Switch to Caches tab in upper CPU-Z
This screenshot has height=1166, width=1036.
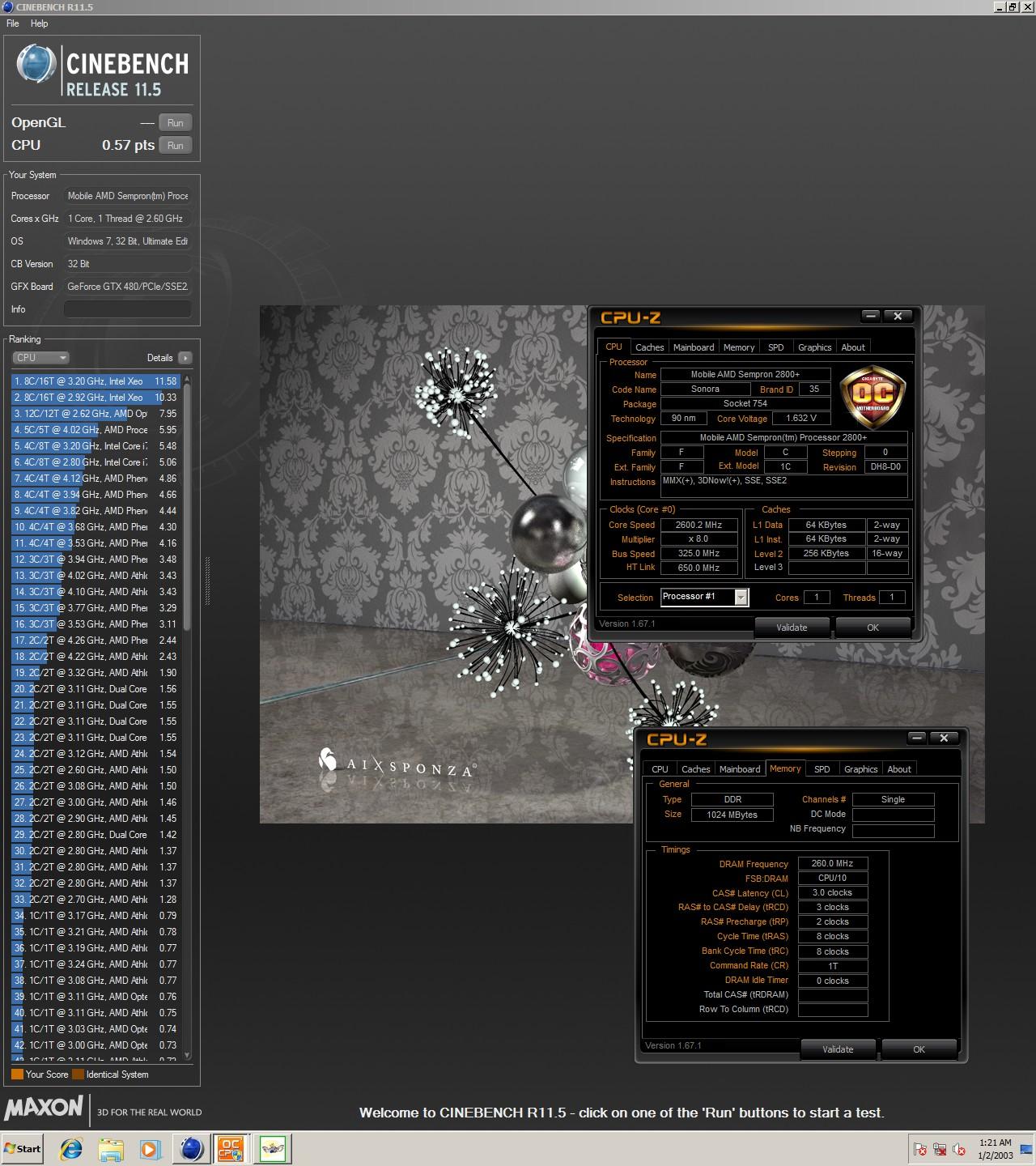coord(649,347)
